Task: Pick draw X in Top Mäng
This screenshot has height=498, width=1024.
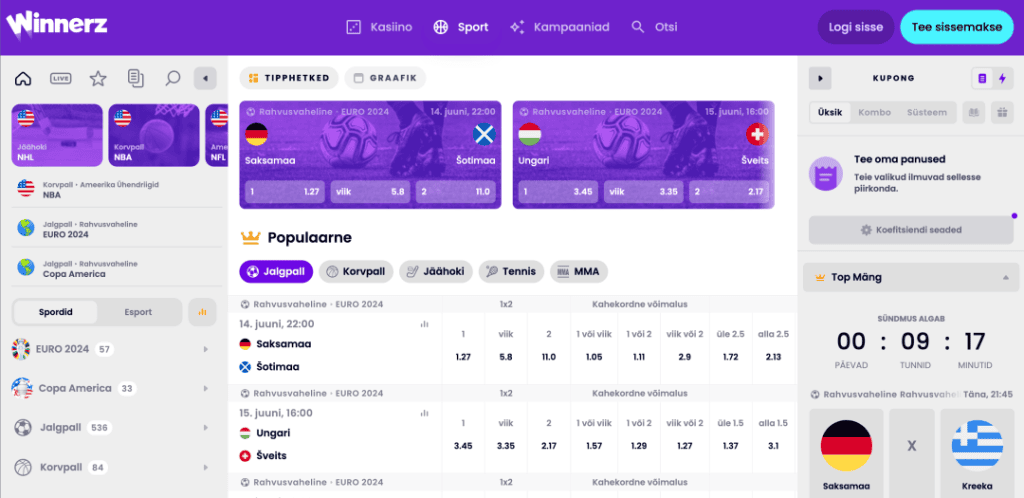Action: [912, 454]
